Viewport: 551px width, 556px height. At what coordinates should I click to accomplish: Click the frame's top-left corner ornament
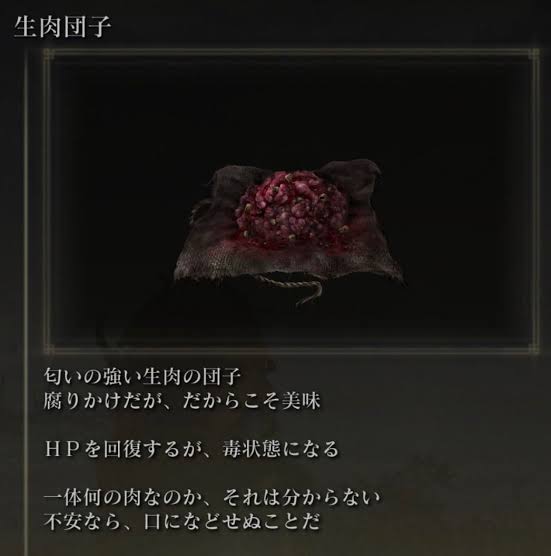49,54
